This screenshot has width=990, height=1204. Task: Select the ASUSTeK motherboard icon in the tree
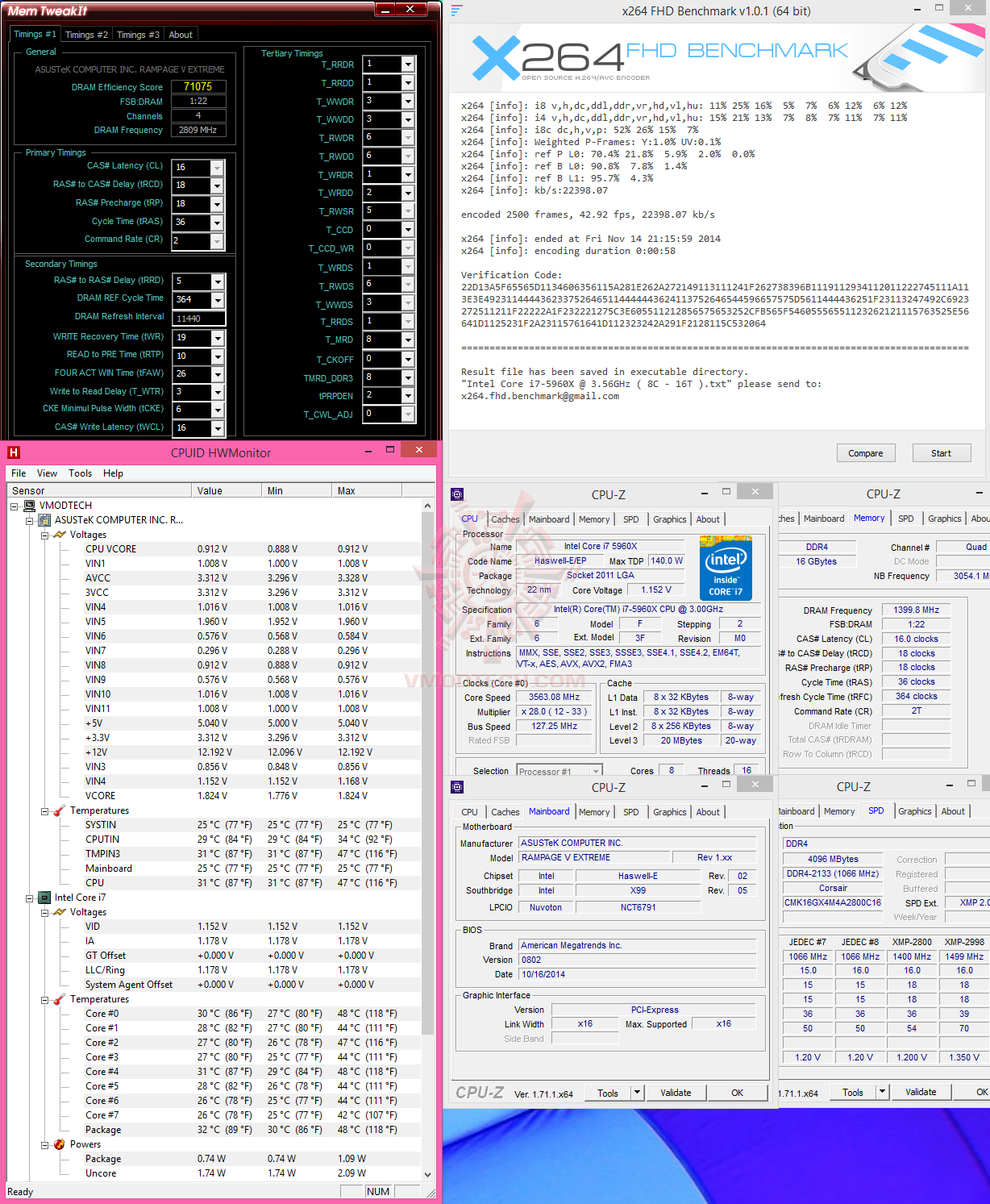point(44,520)
